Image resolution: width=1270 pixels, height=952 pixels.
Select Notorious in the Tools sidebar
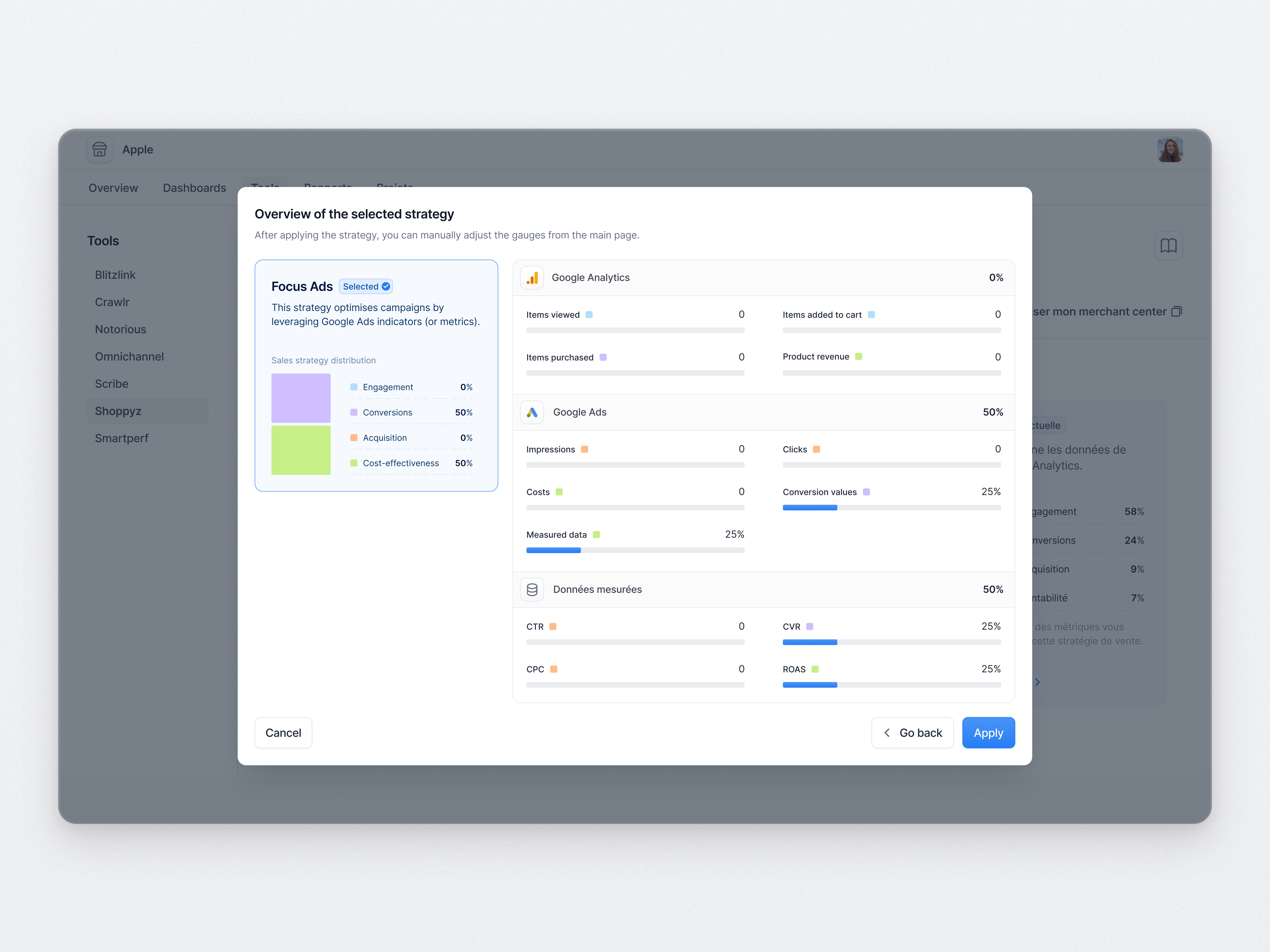[121, 329]
